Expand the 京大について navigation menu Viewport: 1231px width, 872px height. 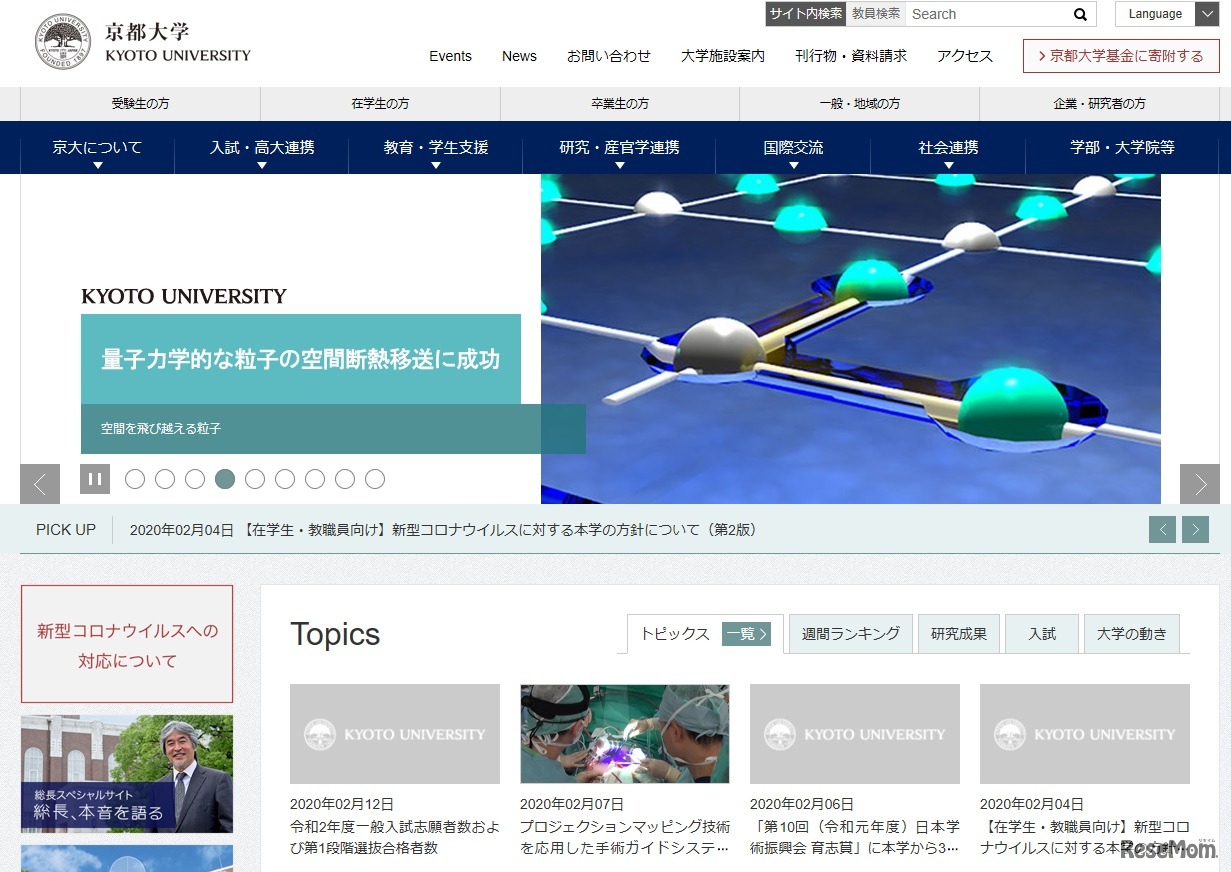[x=95, y=147]
